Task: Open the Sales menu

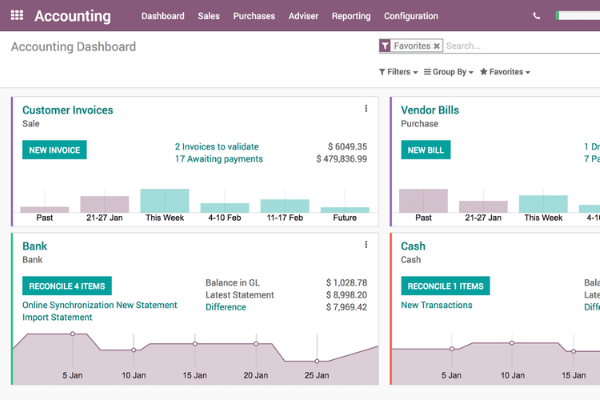Action: pyautogui.click(x=209, y=16)
